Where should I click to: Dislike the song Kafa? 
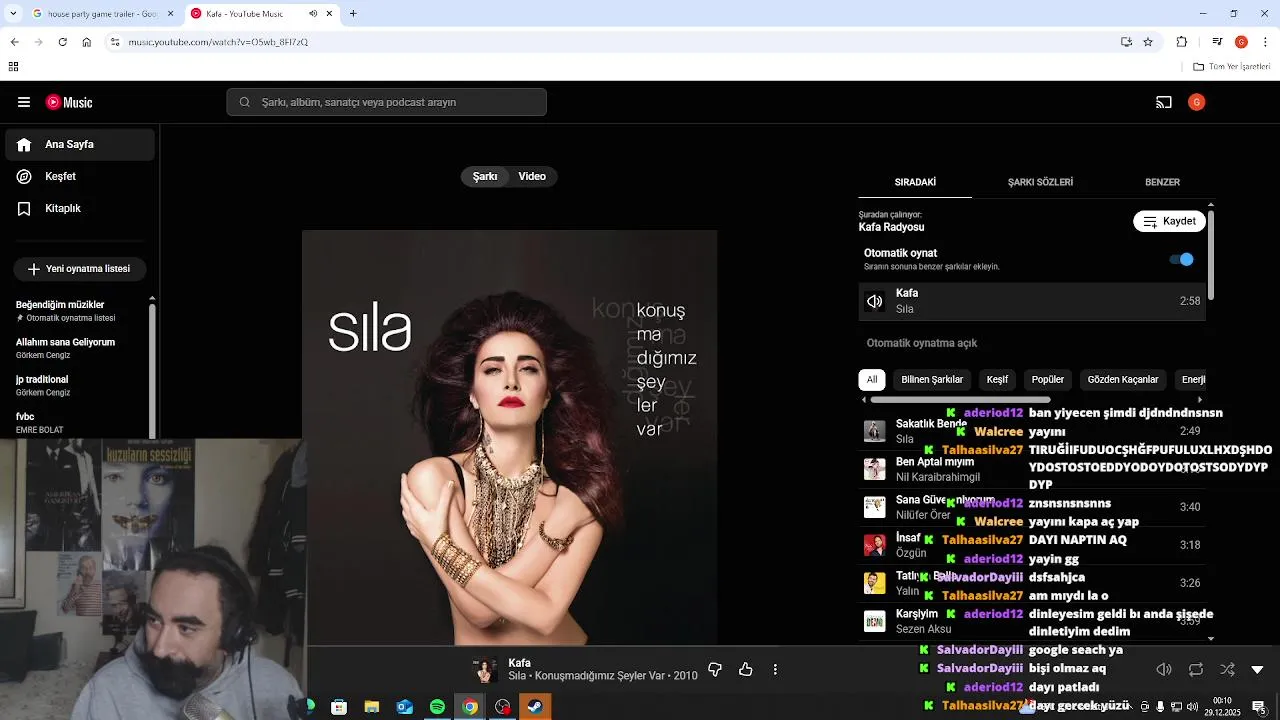click(x=715, y=669)
